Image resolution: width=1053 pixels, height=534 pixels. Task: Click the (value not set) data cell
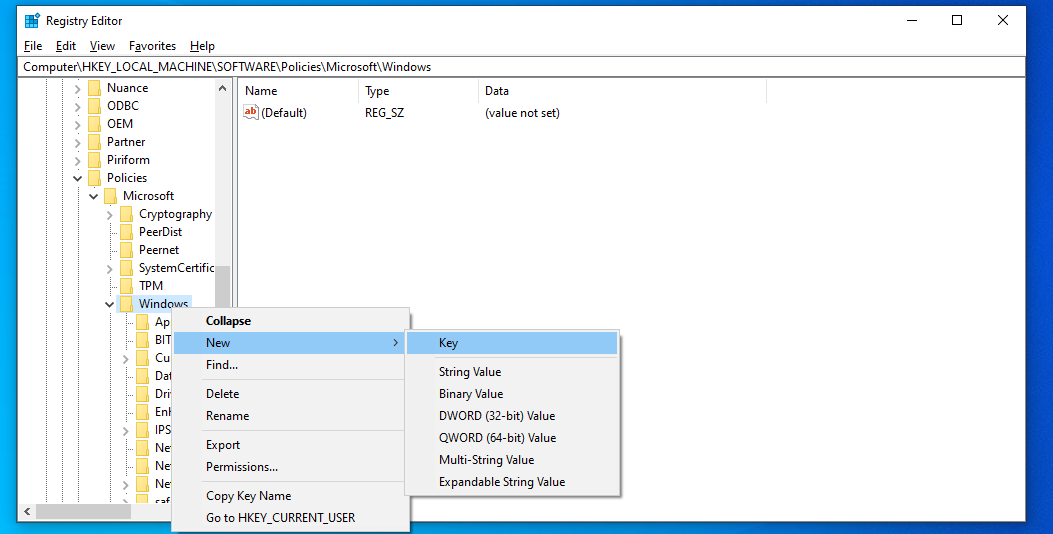(x=522, y=113)
